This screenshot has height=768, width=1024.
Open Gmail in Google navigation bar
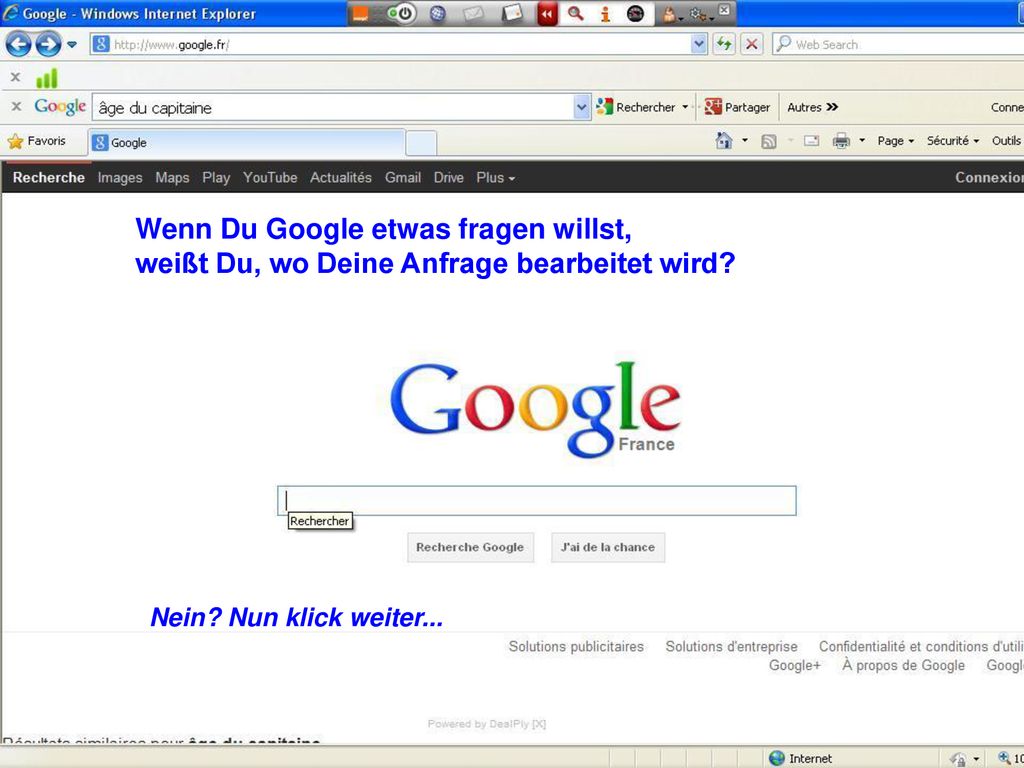(x=402, y=178)
